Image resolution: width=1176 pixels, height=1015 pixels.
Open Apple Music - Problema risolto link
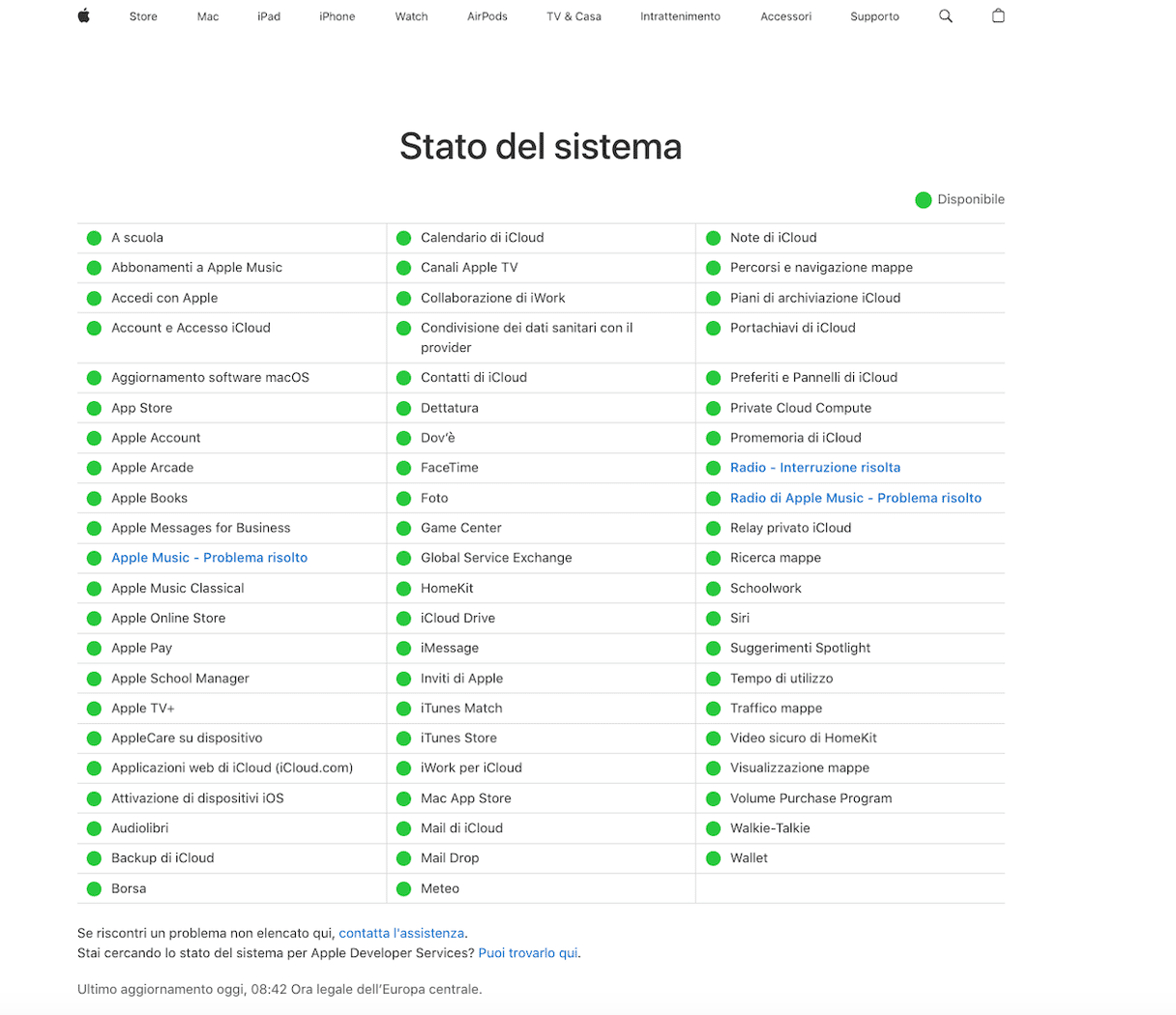tap(210, 558)
